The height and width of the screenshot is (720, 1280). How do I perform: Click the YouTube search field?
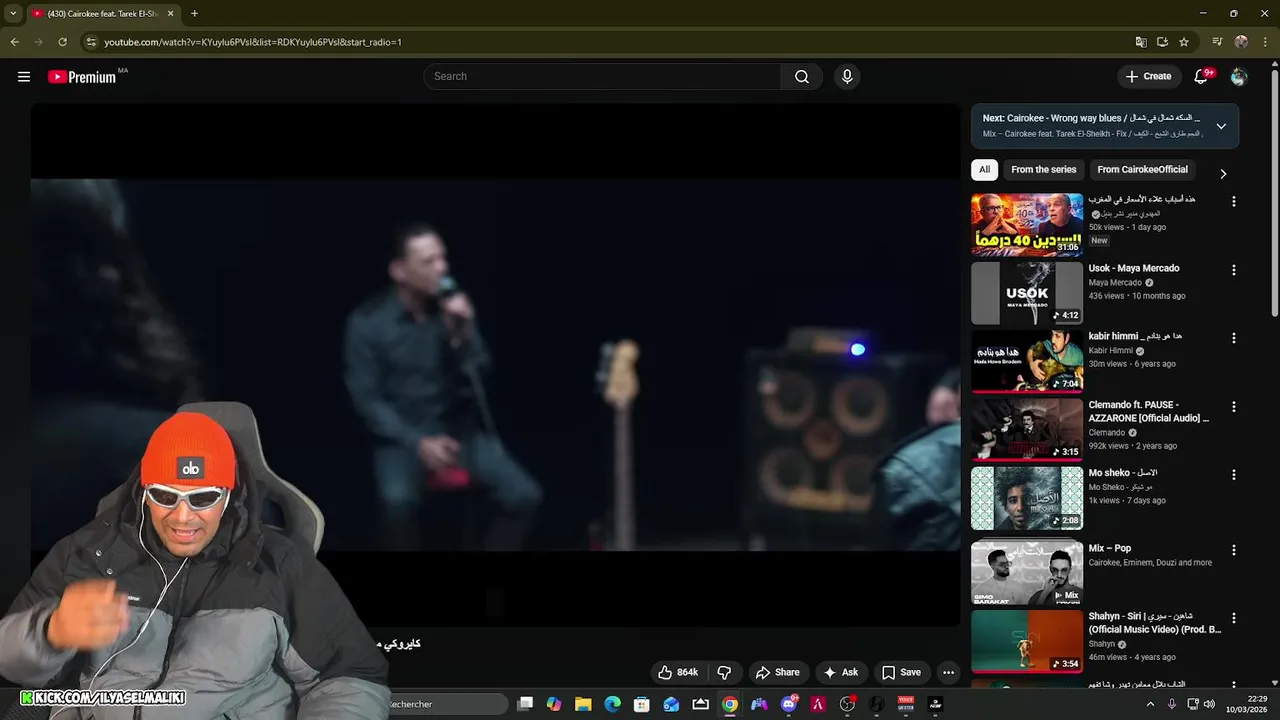pyautogui.click(x=602, y=77)
